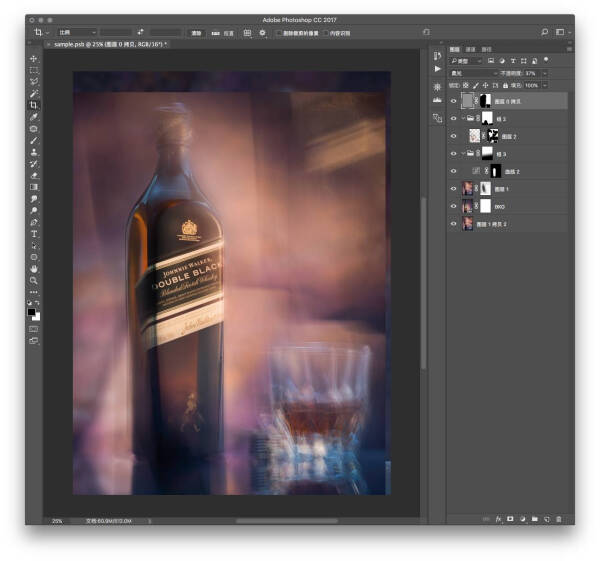Select the Brush tool
This screenshot has width=600, height=561.
pos(34,140)
